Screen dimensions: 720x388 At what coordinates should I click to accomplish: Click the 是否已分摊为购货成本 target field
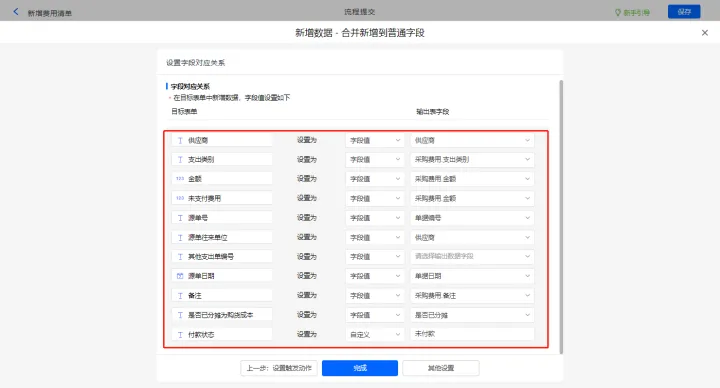click(222, 315)
